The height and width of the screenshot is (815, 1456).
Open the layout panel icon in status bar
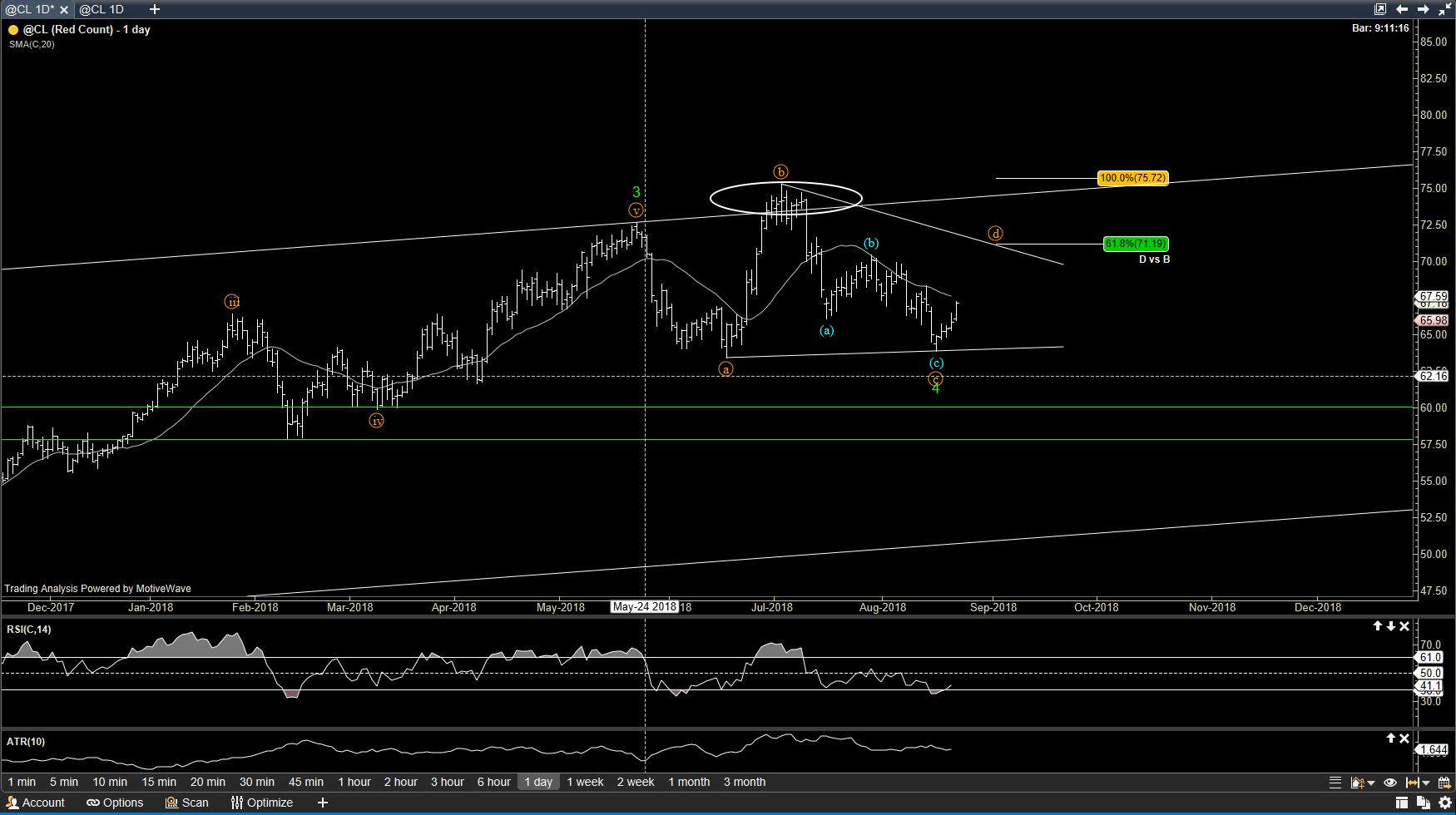click(1402, 803)
